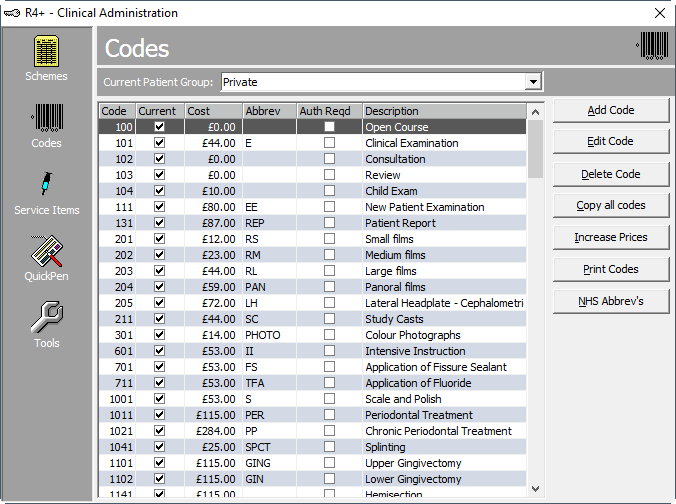This screenshot has width=676, height=504.
Task: Click the Description column header
Action: pyautogui.click(x=444, y=111)
